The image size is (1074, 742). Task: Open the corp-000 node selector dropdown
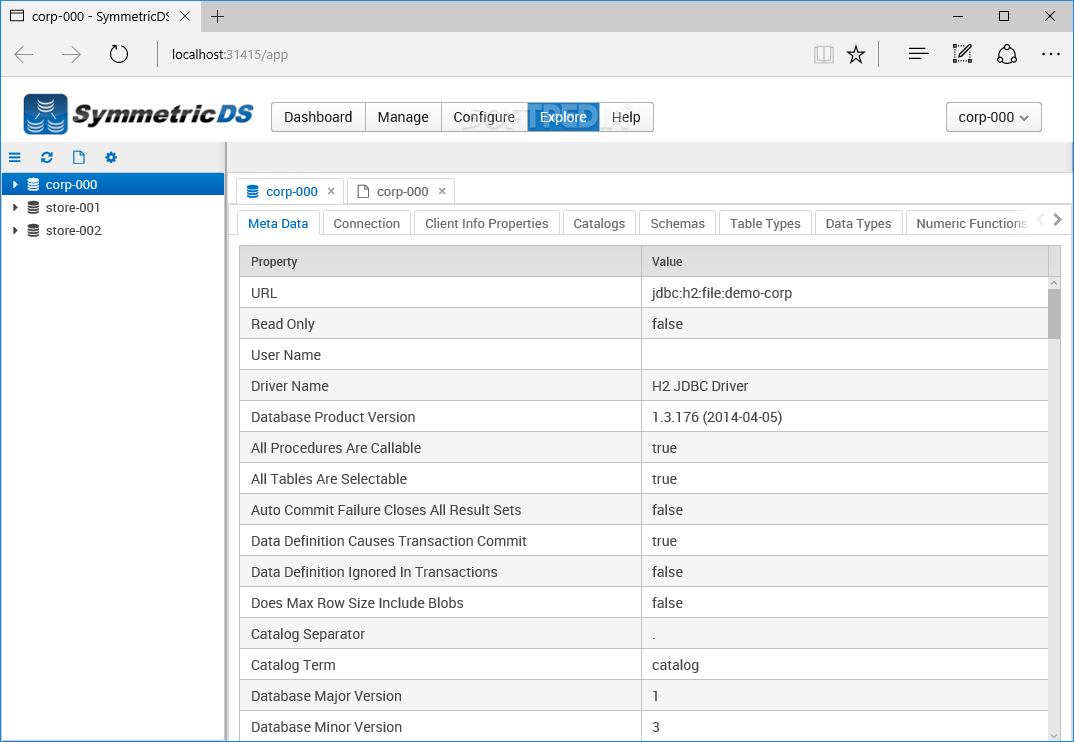[x=993, y=117]
